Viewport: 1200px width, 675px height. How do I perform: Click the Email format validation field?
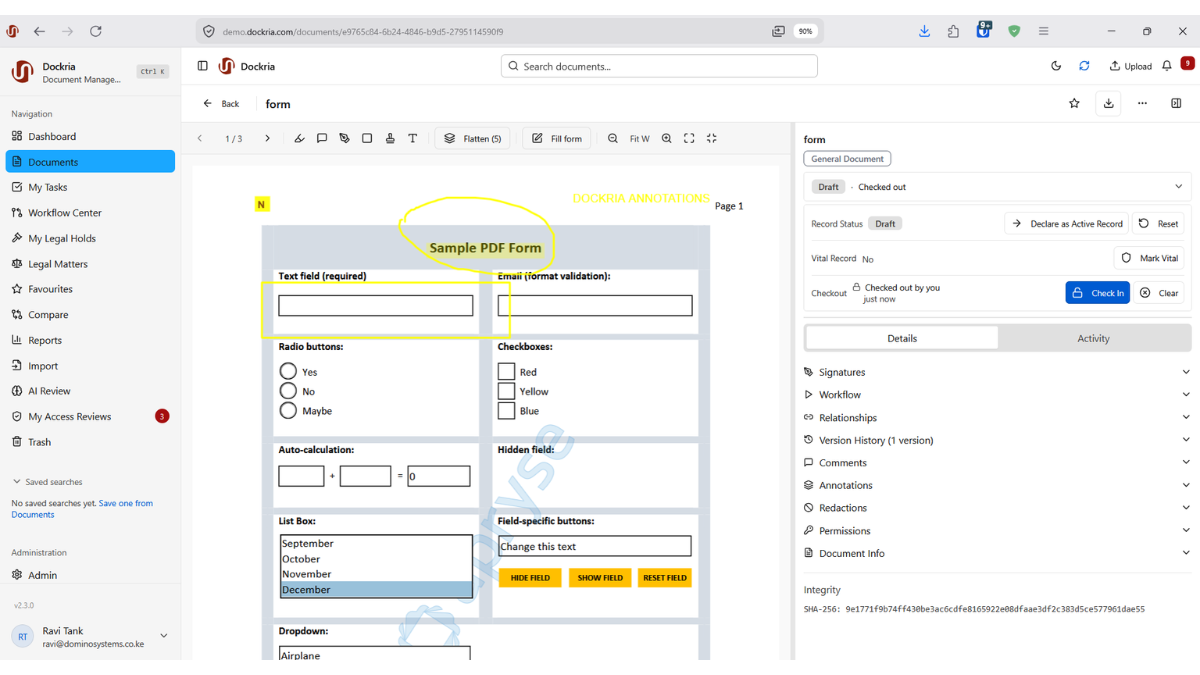click(595, 306)
